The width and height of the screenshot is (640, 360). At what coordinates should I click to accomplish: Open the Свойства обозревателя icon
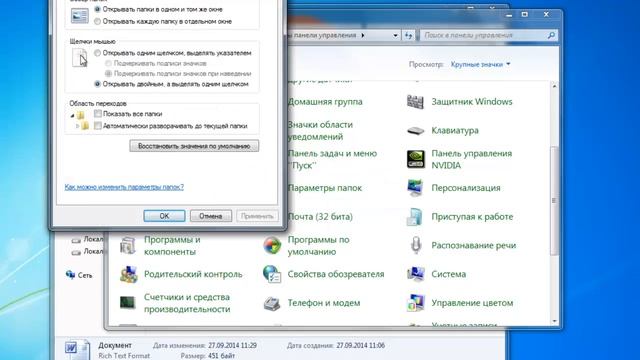pyautogui.click(x=272, y=274)
